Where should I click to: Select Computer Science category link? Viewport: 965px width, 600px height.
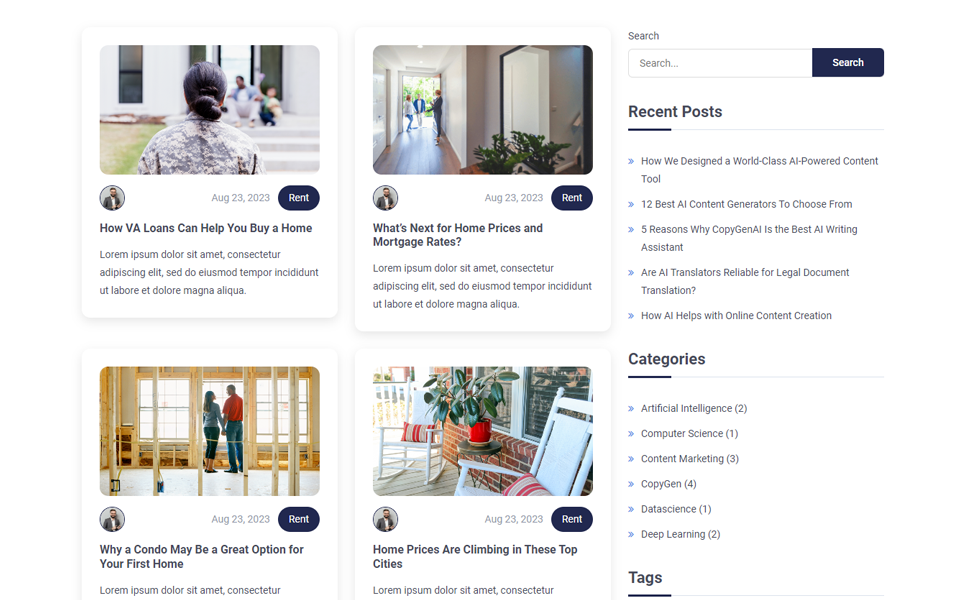click(681, 434)
